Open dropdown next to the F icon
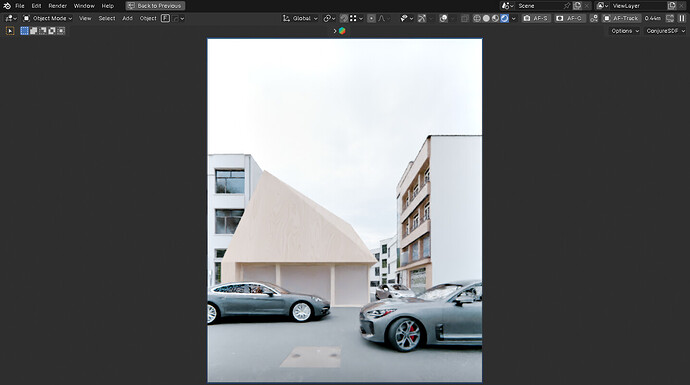This screenshot has height=385, width=690. (x=178, y=18)
